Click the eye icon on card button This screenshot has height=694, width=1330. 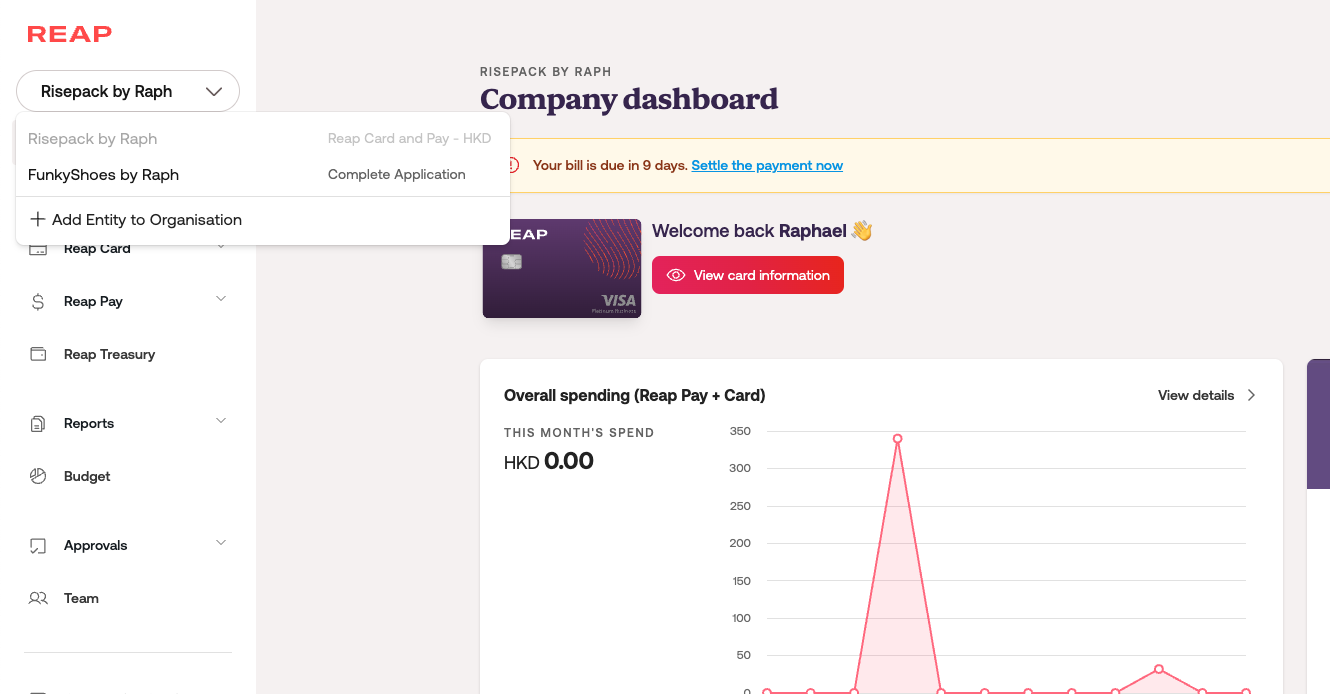pyautogui.click(x=676, y=275)
